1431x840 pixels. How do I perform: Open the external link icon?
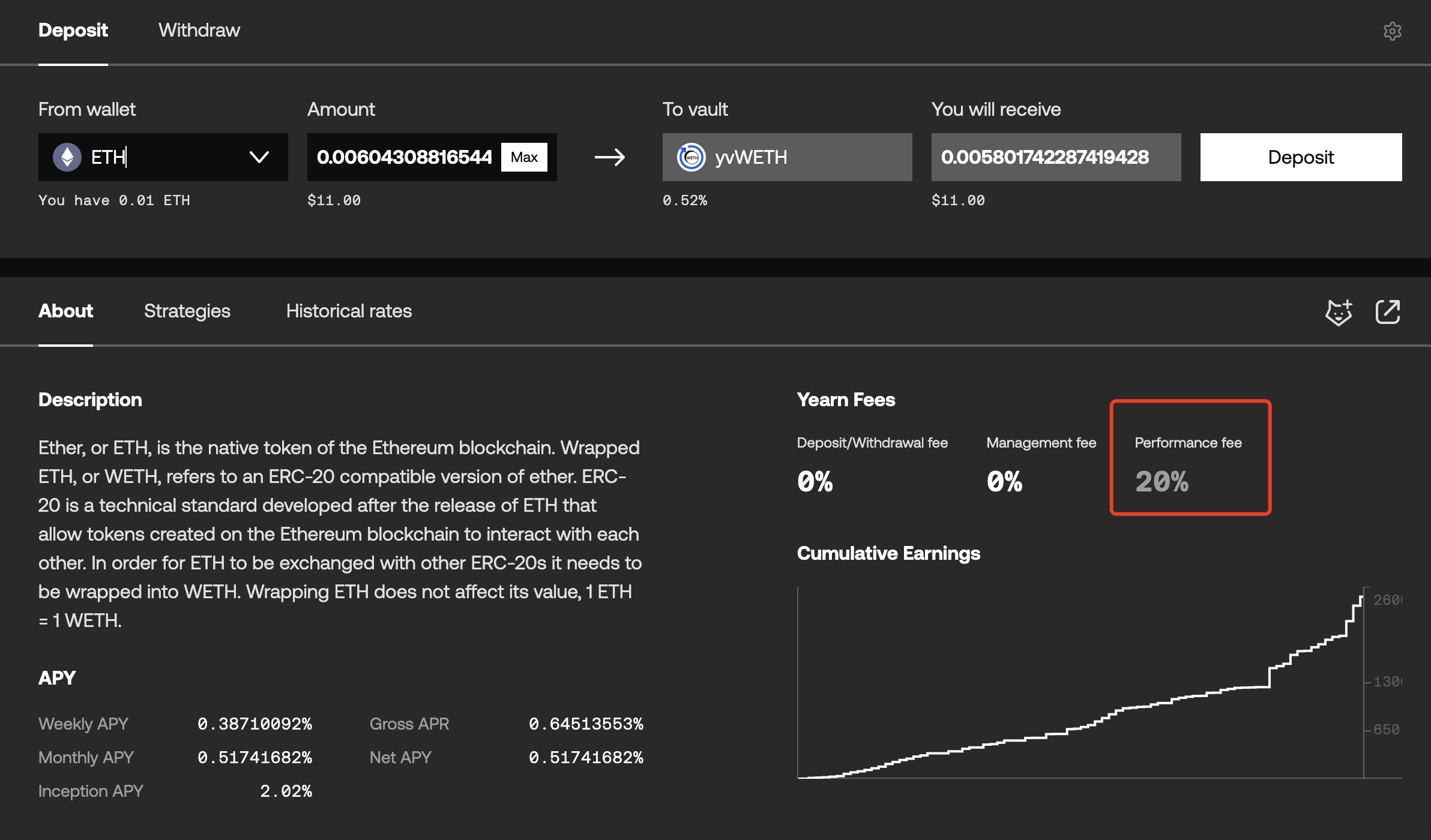(1387, 312)
